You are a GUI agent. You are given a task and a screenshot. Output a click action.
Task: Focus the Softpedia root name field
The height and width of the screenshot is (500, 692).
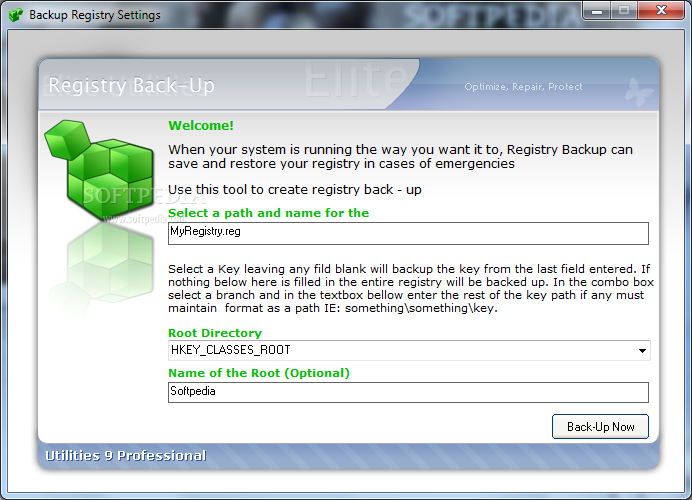[x=408, y=392]
